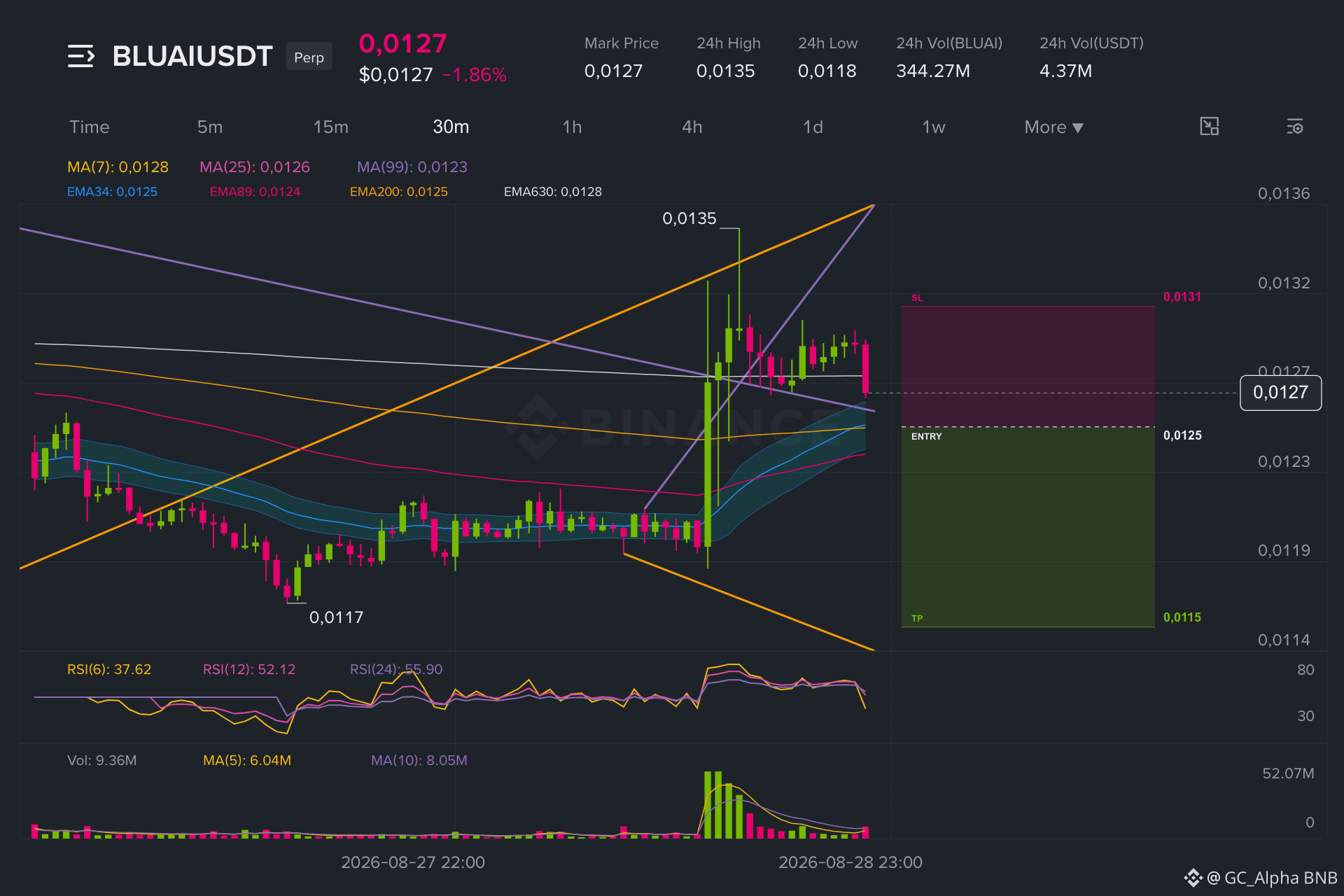Open the market list menu icon
Screen dimensions: 1344x896
point(80,56)
